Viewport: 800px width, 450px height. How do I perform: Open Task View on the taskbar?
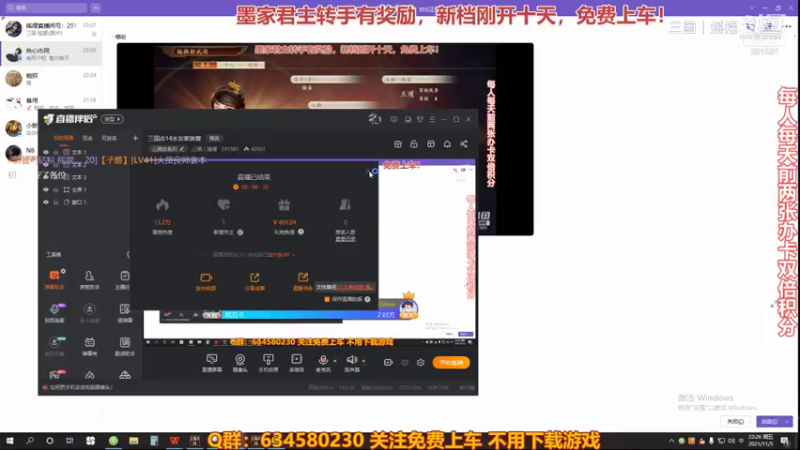(x=70, y=441)
